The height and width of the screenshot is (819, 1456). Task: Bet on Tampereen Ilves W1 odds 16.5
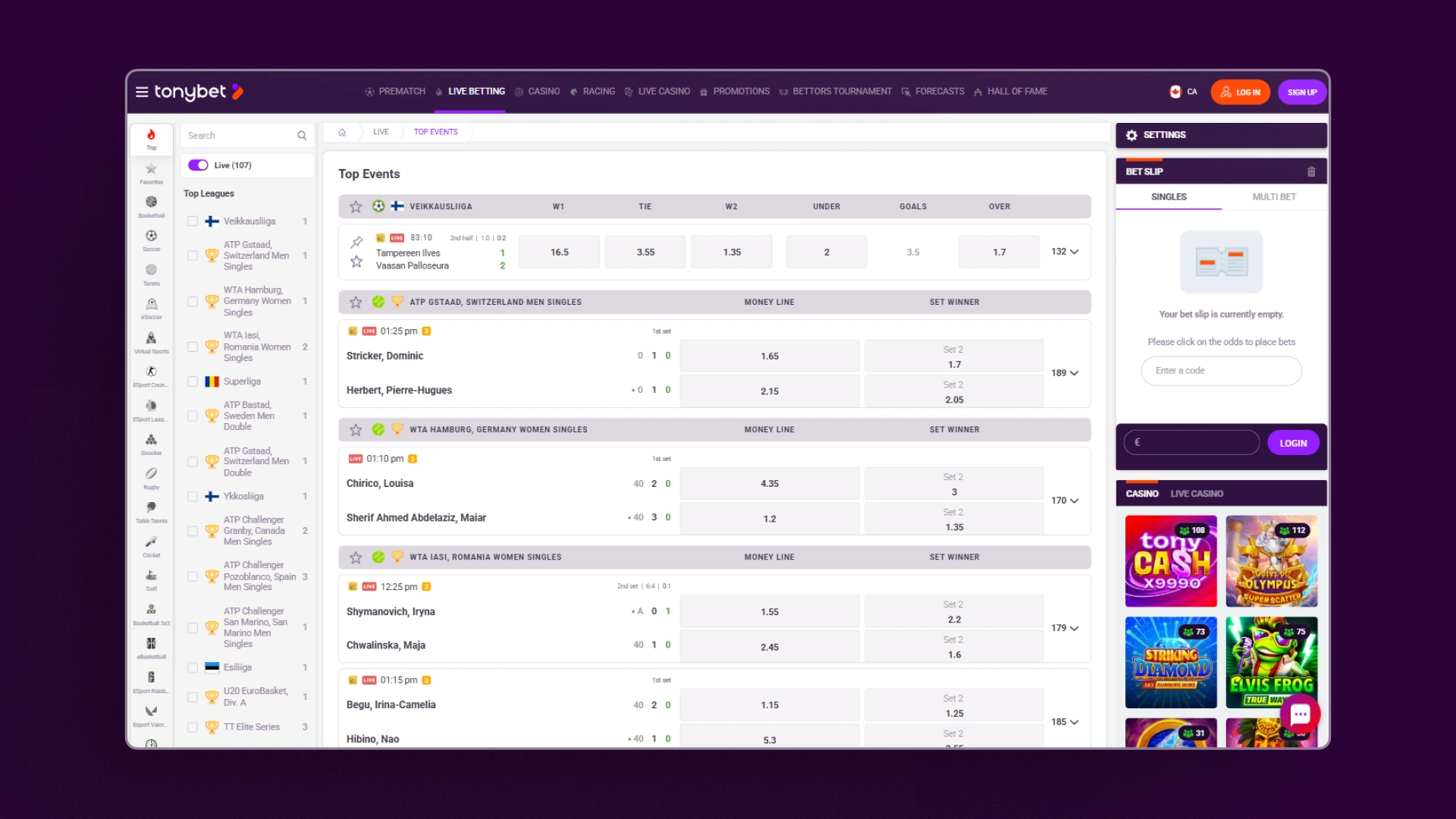560,252
